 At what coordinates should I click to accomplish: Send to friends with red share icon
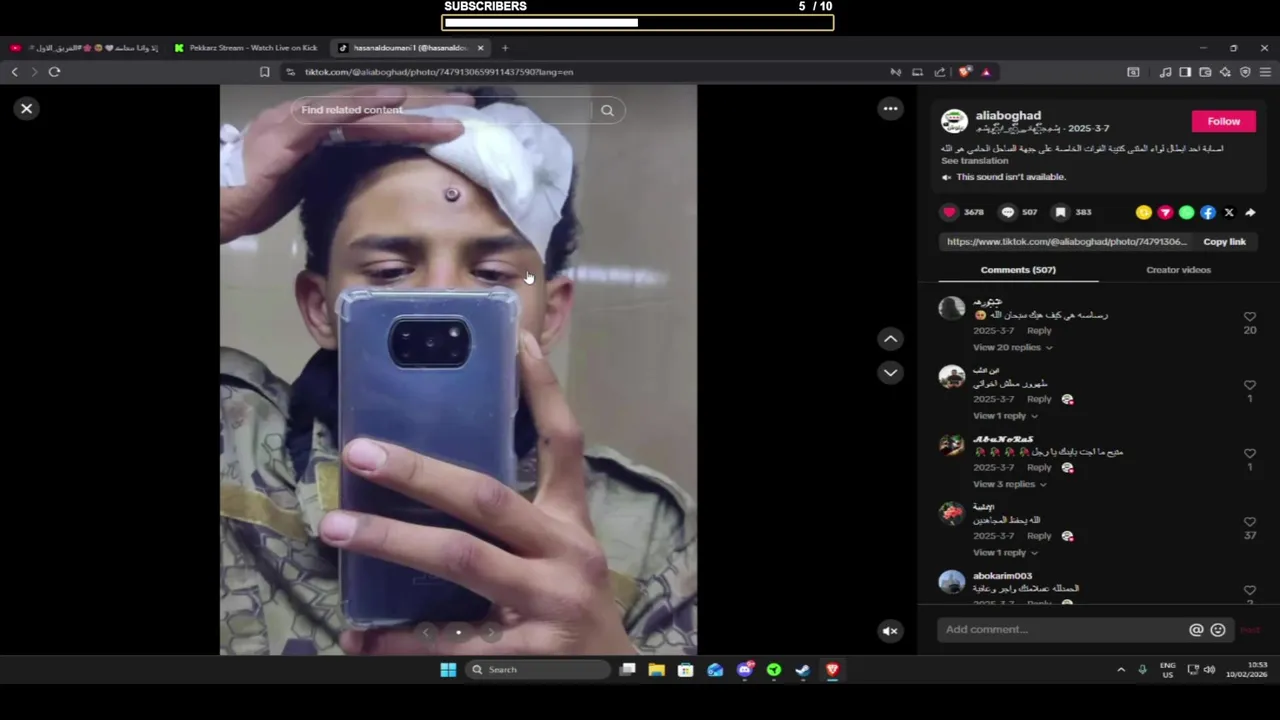click(1165, 212)
